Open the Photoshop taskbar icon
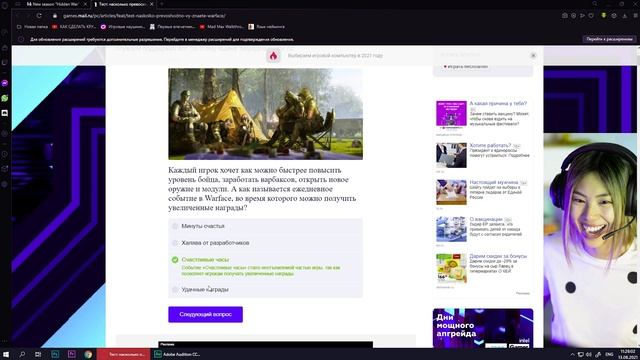This screenshot has height=360, width=640. tap(55, 354)
